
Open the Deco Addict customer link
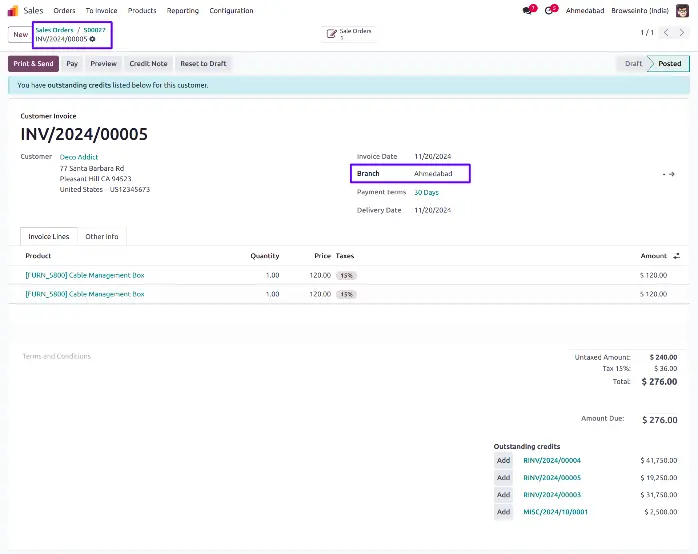pos(79,157)
